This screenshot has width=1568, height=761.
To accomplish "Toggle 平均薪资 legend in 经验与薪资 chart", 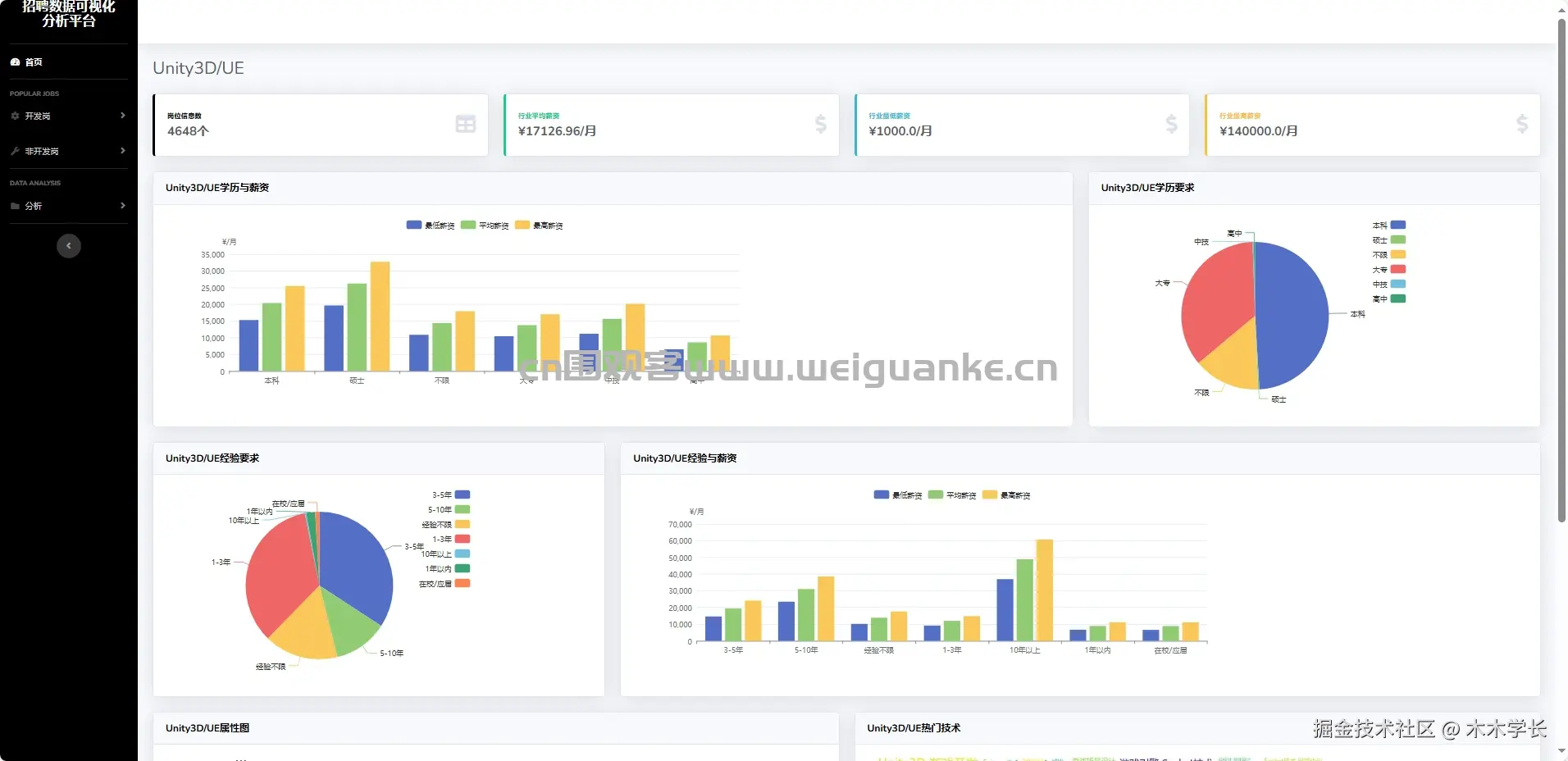I will 952,494.
